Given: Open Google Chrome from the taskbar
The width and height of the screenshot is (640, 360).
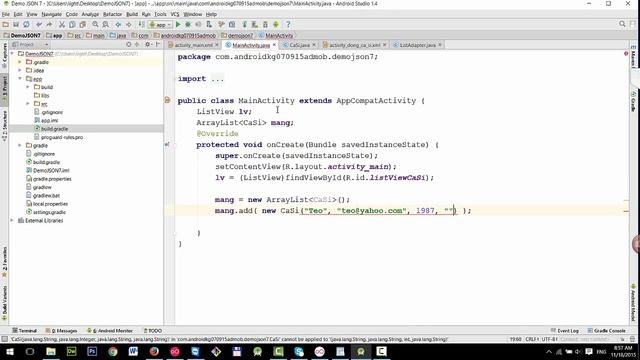Looking at the screenshot, I should point(113,351).
